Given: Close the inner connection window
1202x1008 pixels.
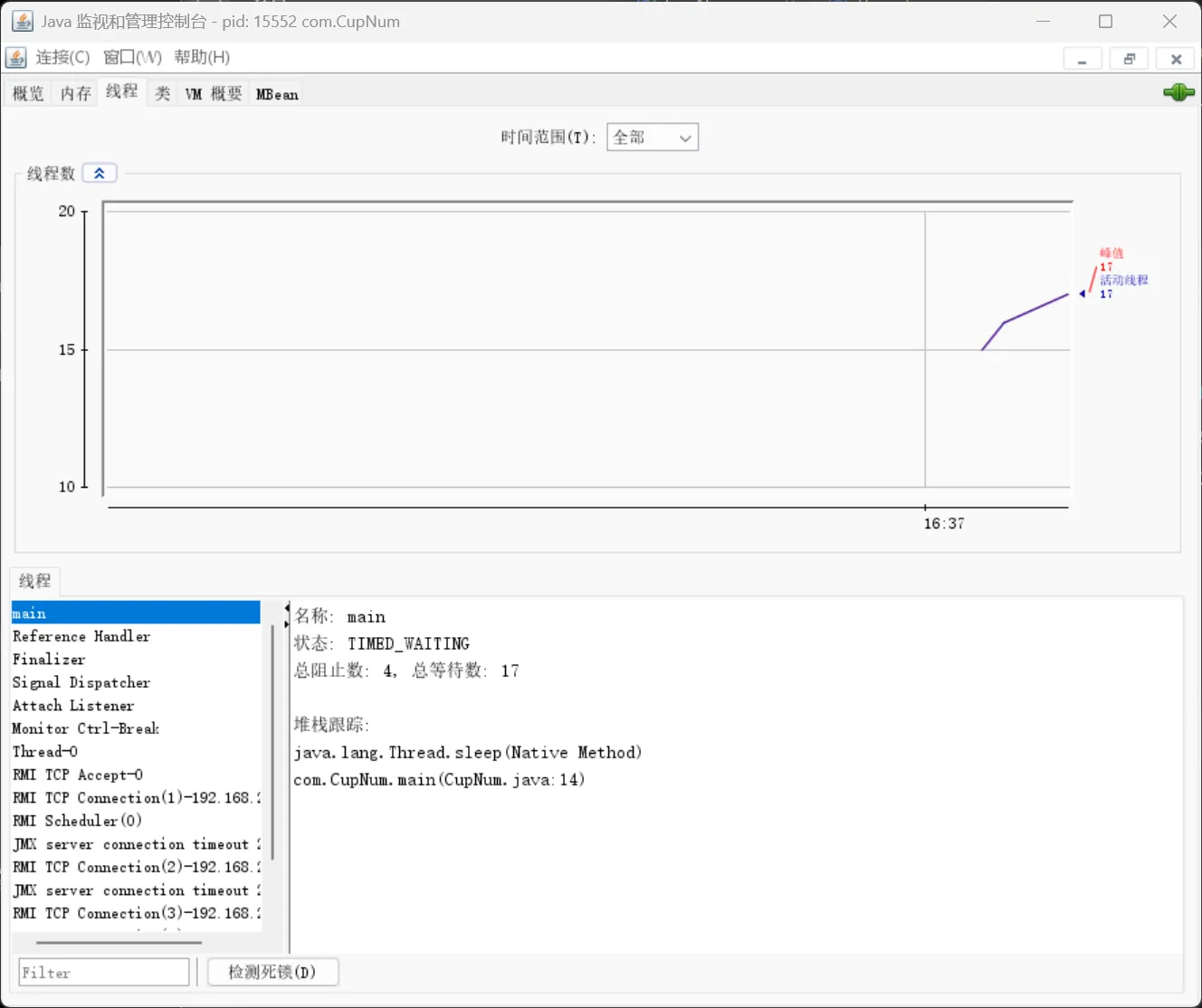Looking at the screenshot, I should click(1176, 59).
